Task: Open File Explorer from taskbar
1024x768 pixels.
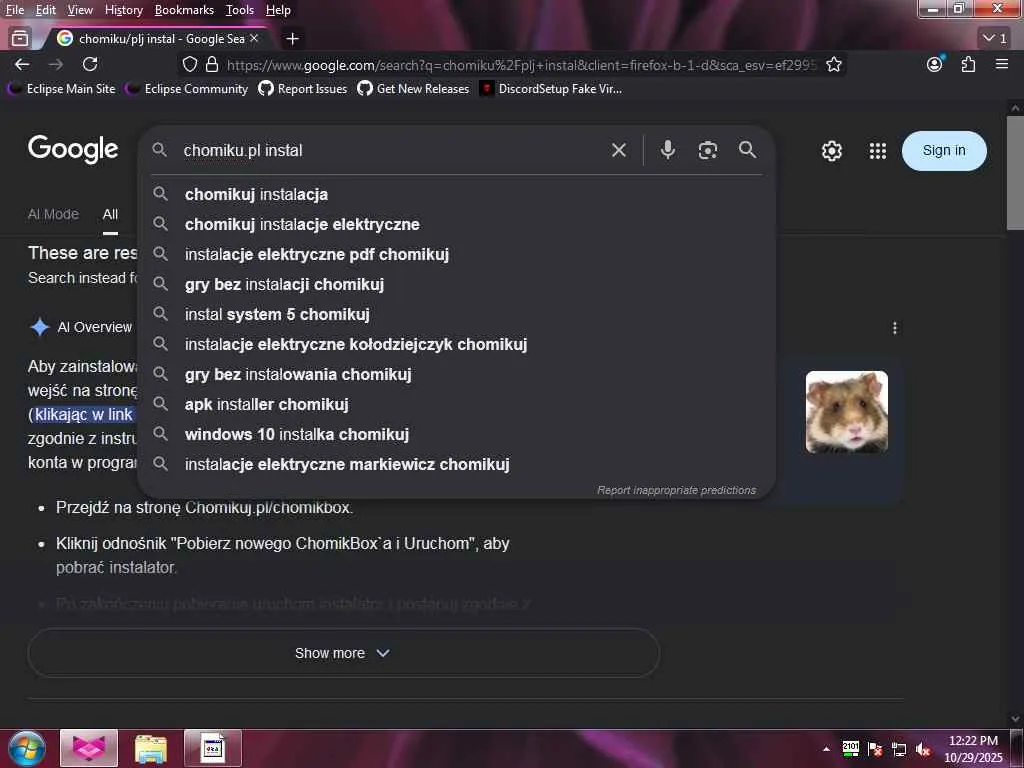Action: (x=151, y=748)
